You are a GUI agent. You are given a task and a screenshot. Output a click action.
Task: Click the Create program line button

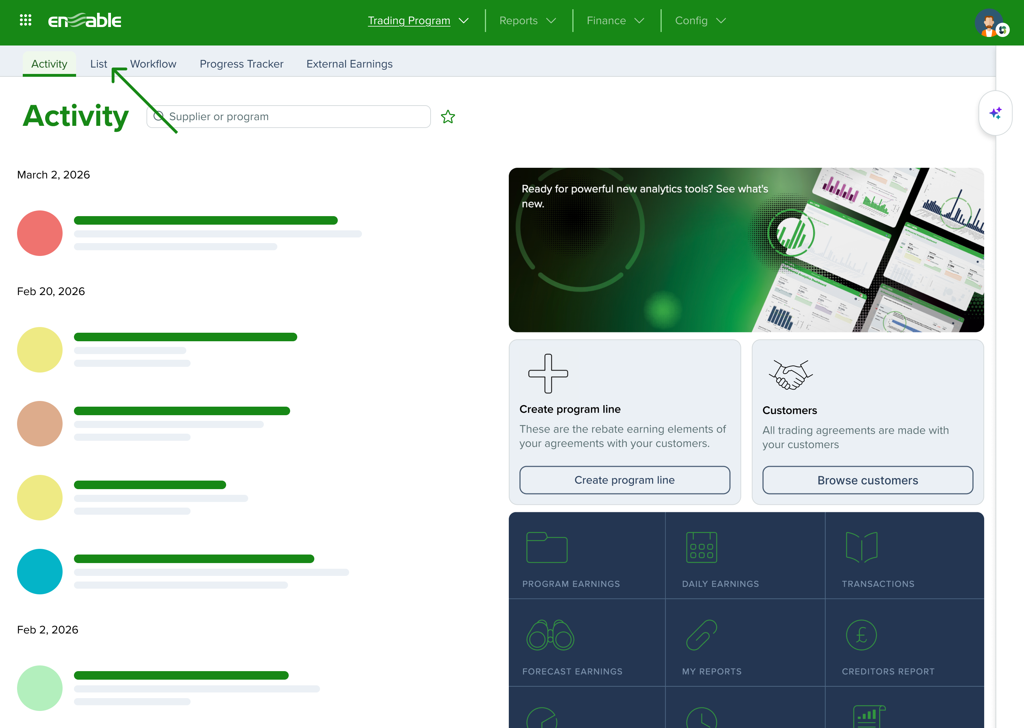pos(624,480)
